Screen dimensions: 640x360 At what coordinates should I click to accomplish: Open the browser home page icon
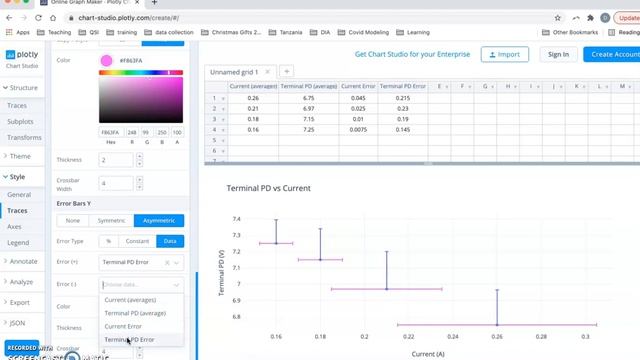point(53,18)
